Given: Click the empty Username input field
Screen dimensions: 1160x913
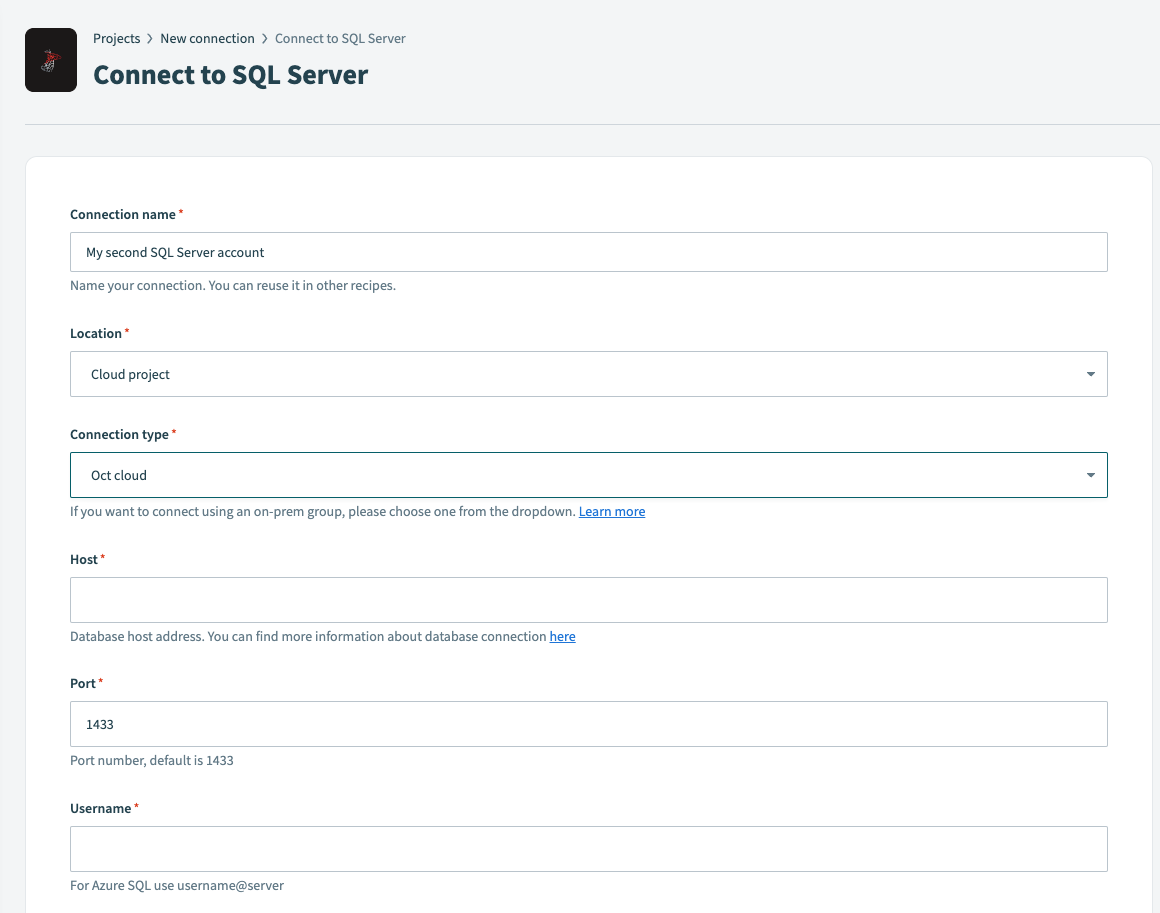Looking at the screenshot, I should tap(588, 848).
